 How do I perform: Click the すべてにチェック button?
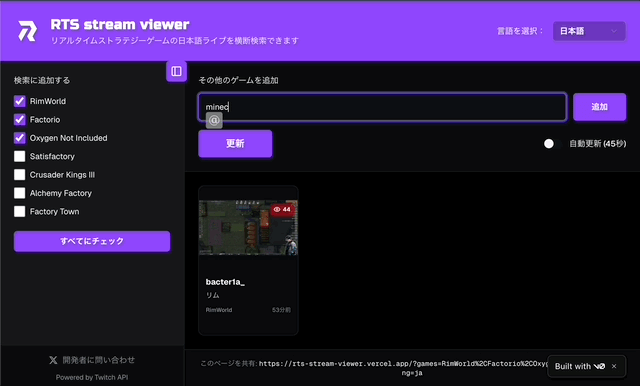click(92, 241)
